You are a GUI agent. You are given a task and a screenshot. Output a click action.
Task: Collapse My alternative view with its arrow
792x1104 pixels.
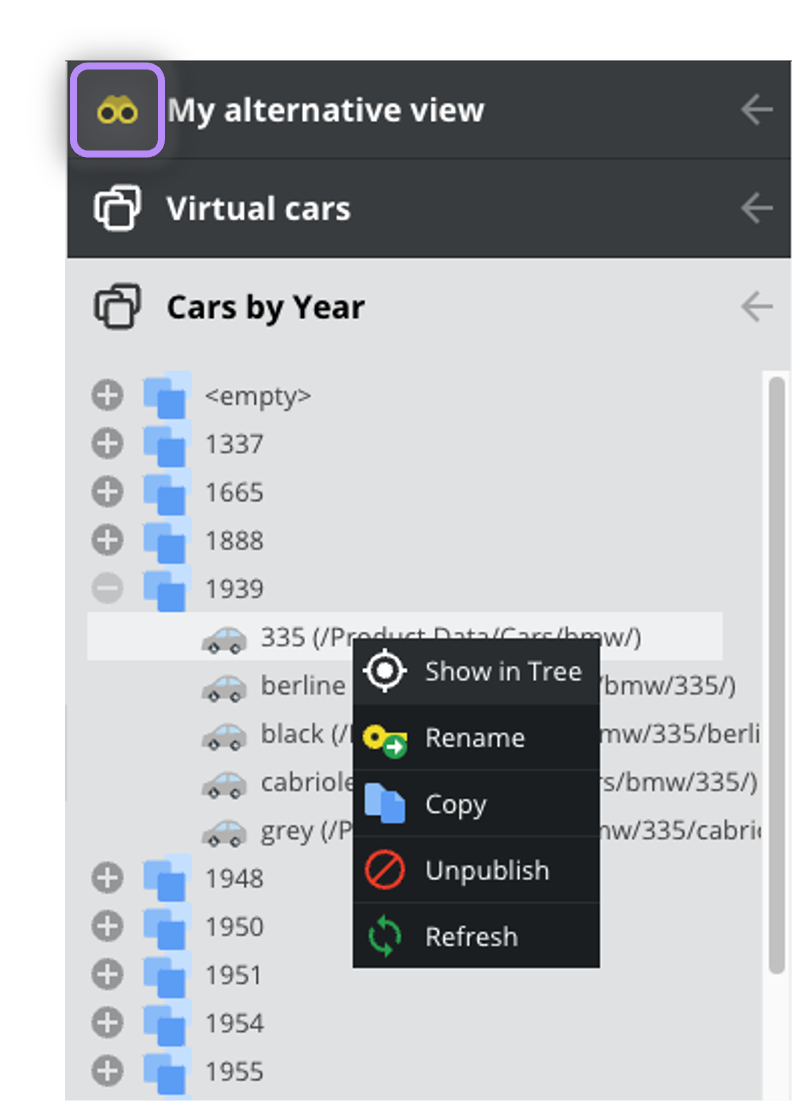click(757, 110)
